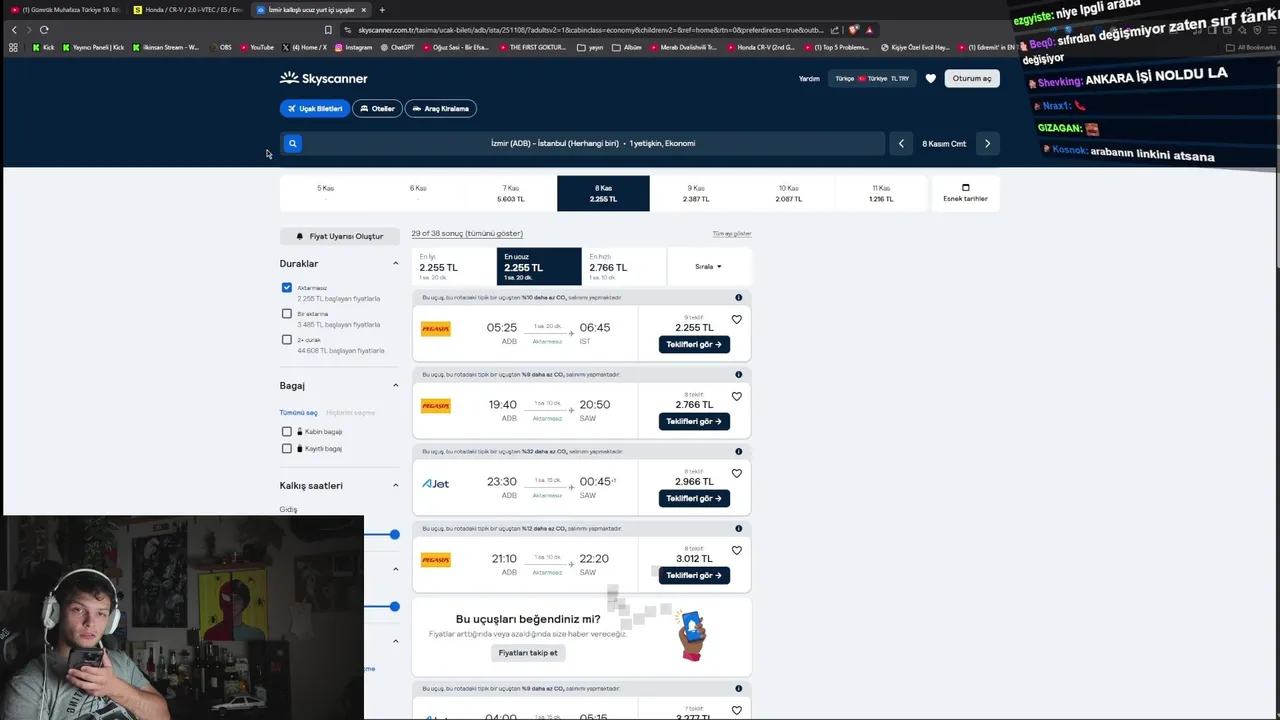
Task: View offers for the 05:25 flight
Action: tap(694, 344)
